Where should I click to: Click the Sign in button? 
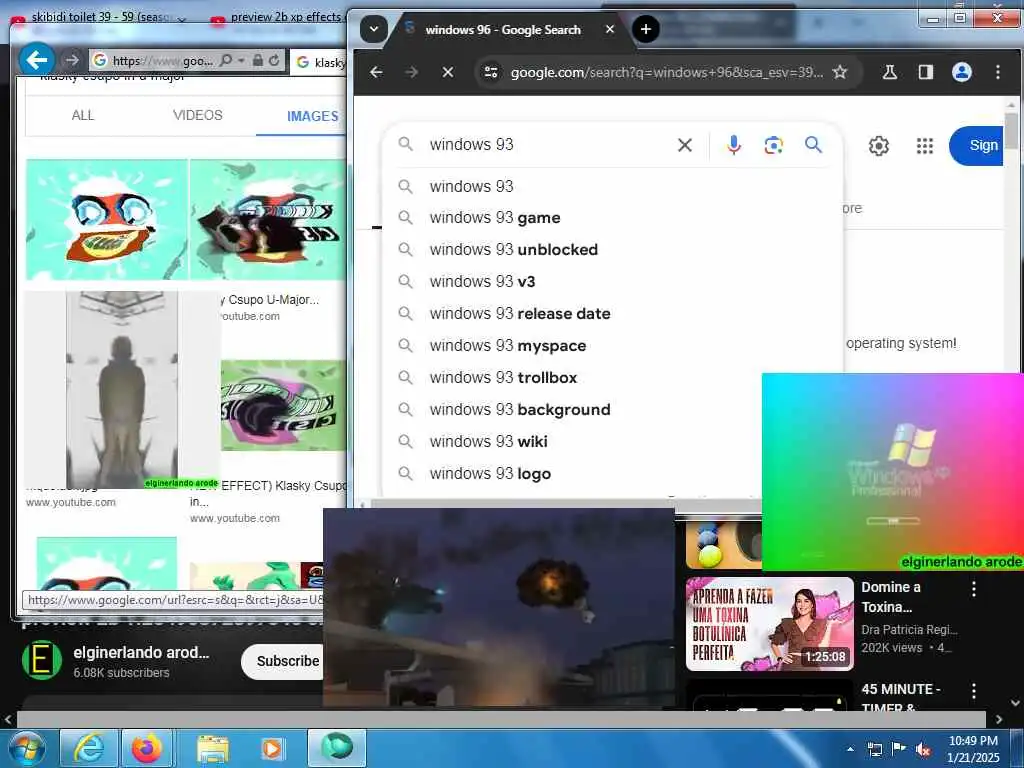click(x=976, y=146)
